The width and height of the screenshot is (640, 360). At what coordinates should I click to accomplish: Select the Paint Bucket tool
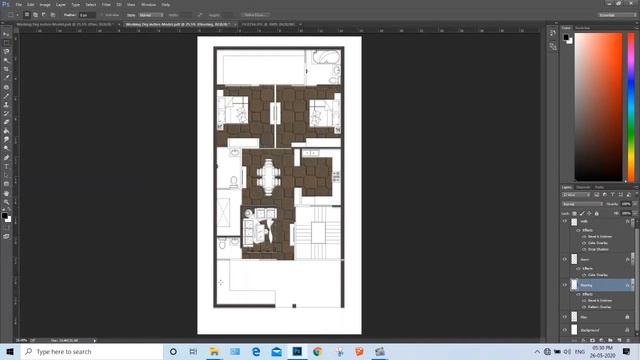[6, 131]
